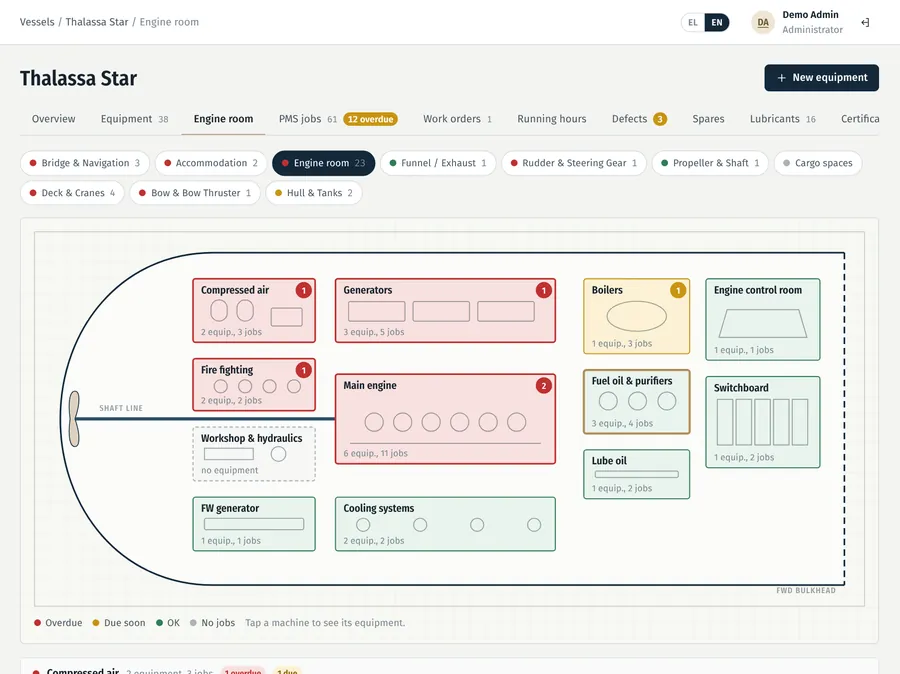Select the Propeller & Shaft zone chip
This screenshot has width=900, height=674.
click(710, 163)
